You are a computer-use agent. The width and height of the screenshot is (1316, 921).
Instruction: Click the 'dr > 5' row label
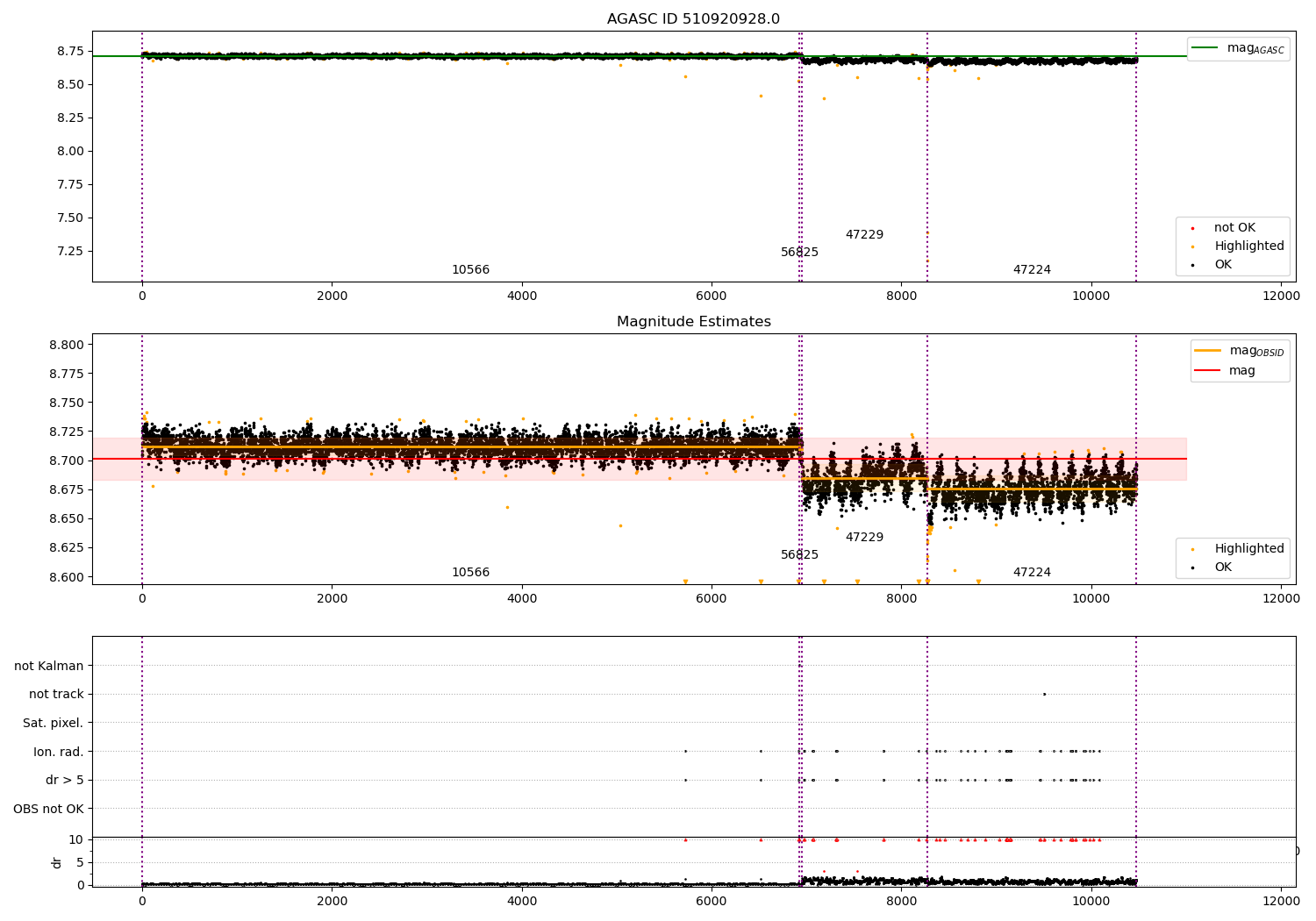point(65,780)
